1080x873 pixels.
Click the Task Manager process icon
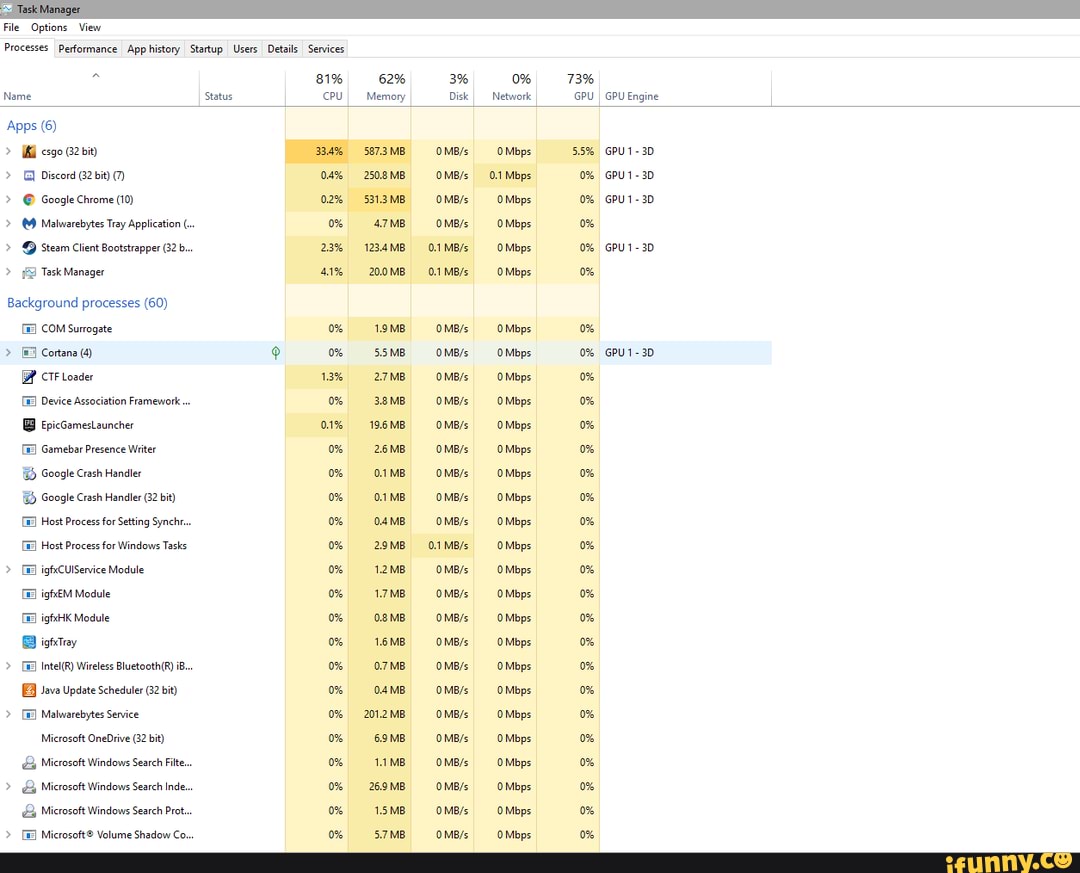pyautogui.click(x=29, y=272)
